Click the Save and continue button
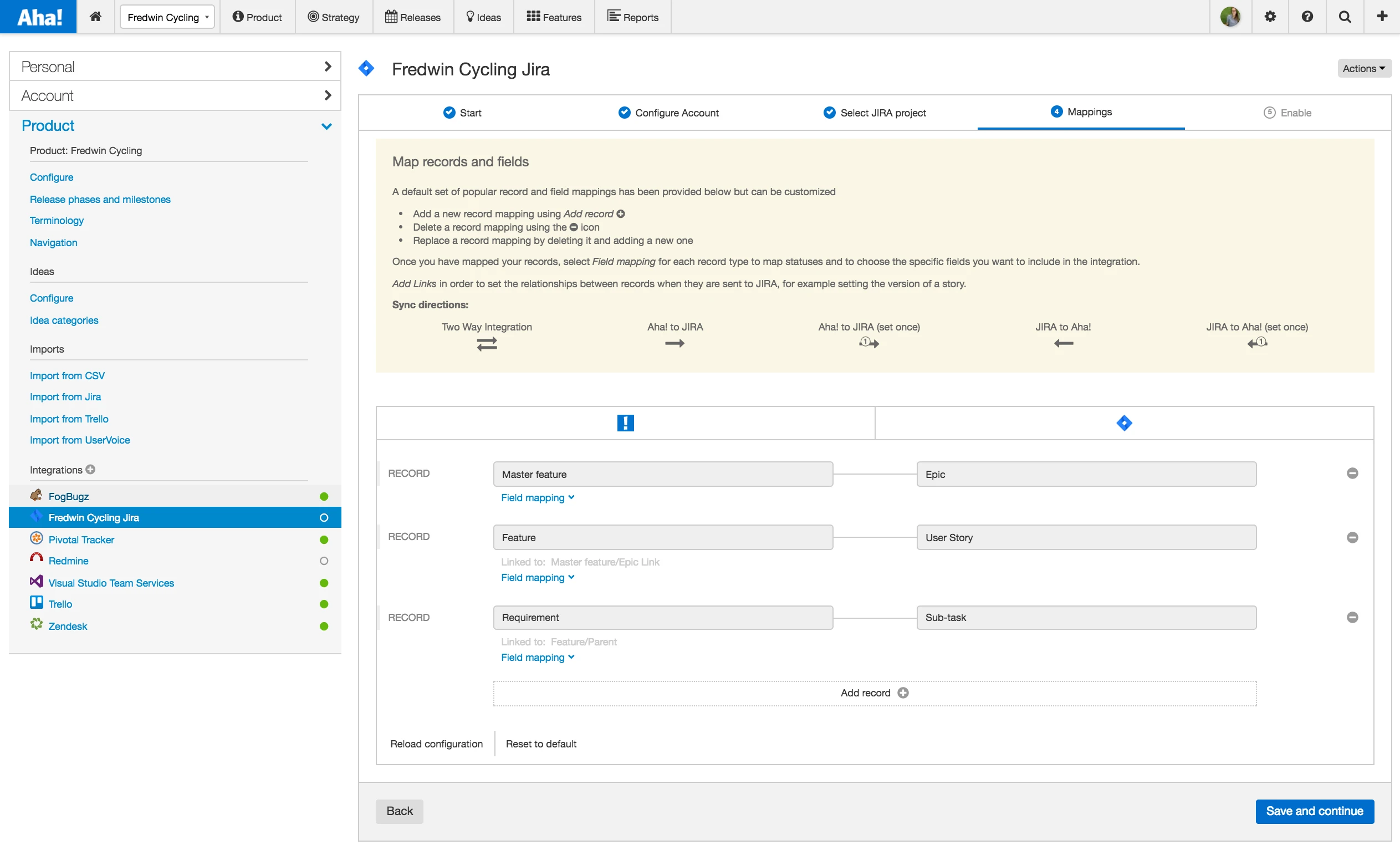The image size is (1400, 845). coord(1314,811)
